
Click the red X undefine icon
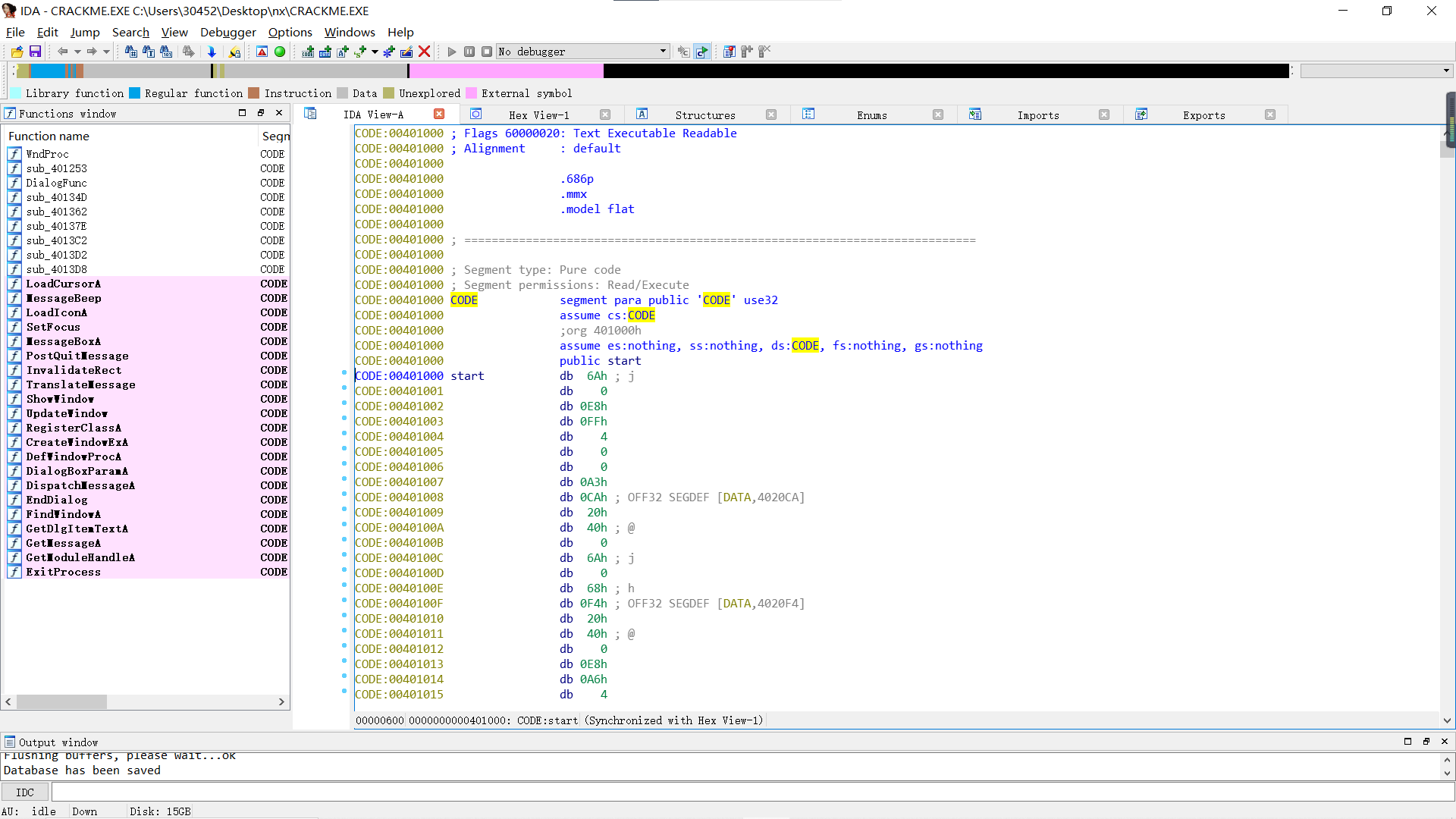[425, 52]
